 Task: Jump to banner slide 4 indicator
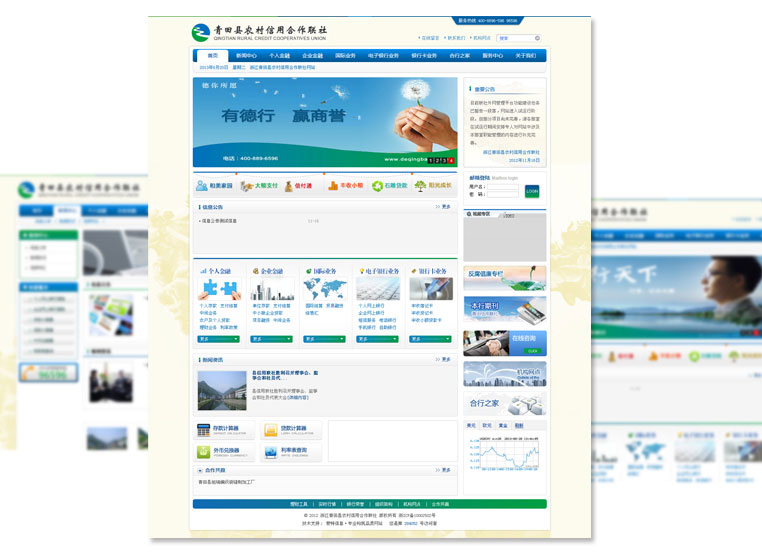[x=451, y=160]
